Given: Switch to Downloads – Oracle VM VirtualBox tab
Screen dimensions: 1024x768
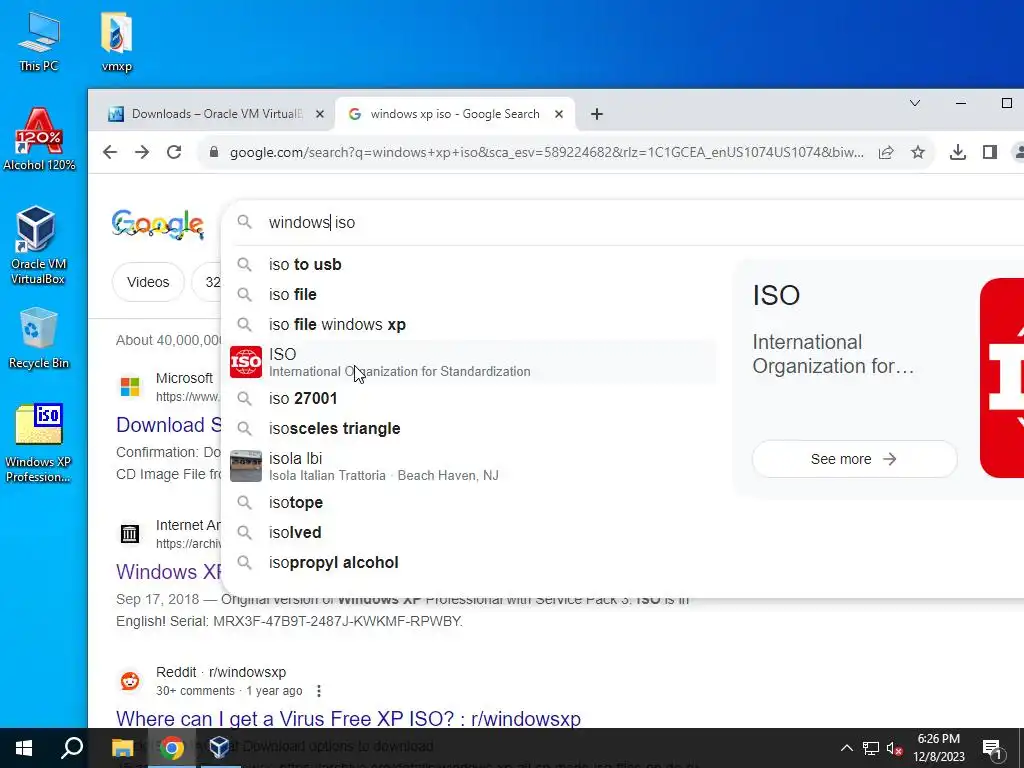Looking at the screenshot, I should point(216,114).
